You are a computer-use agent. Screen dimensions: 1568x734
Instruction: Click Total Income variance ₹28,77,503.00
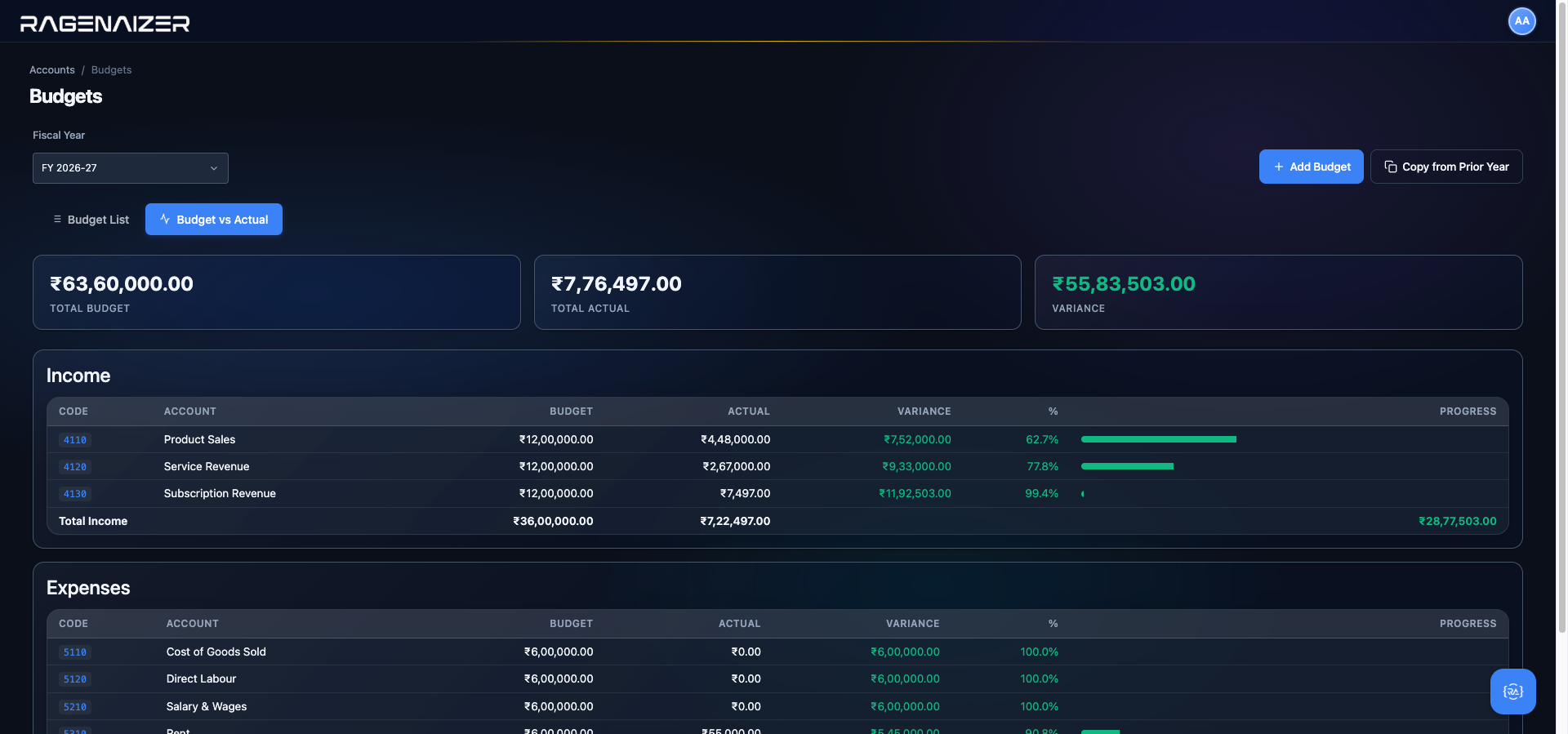[1458, 521]
